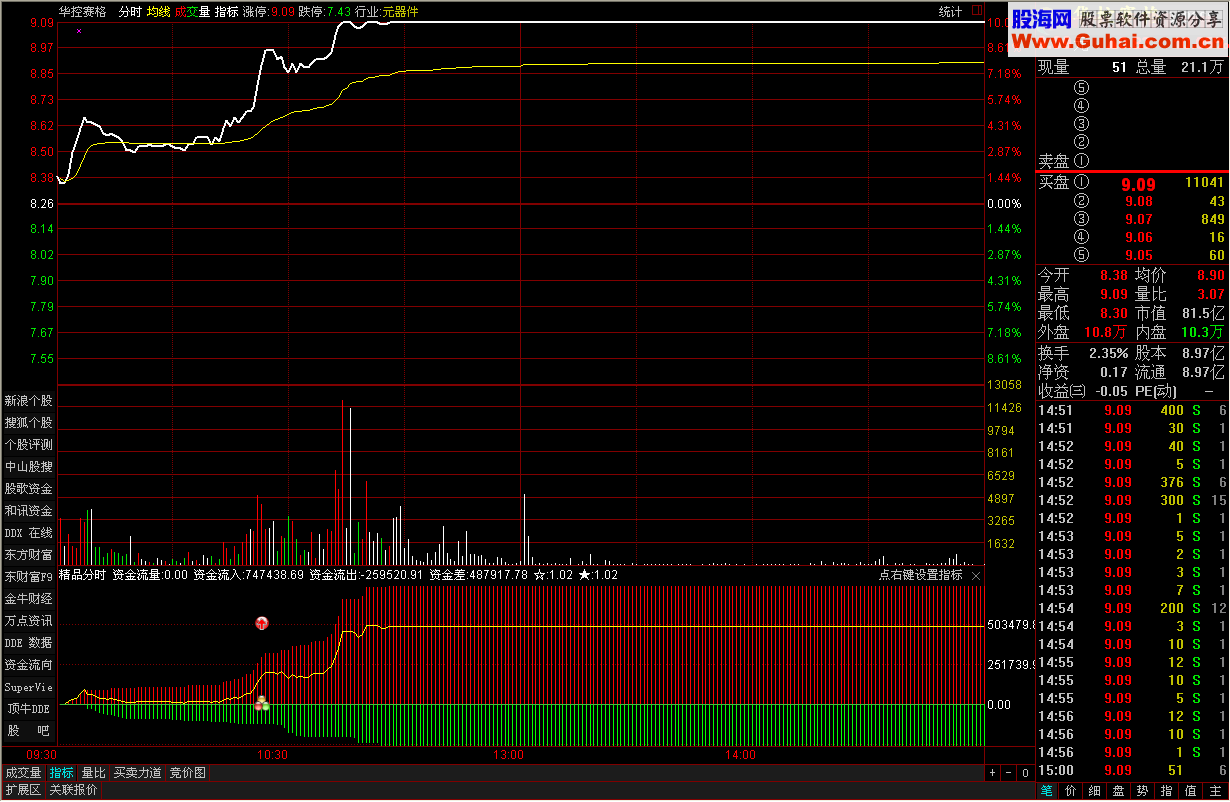This screenshot has width=1230, height=802.
Task: Click the multi-colored balls marker near 10:30
Action: (x=262, y=704)
